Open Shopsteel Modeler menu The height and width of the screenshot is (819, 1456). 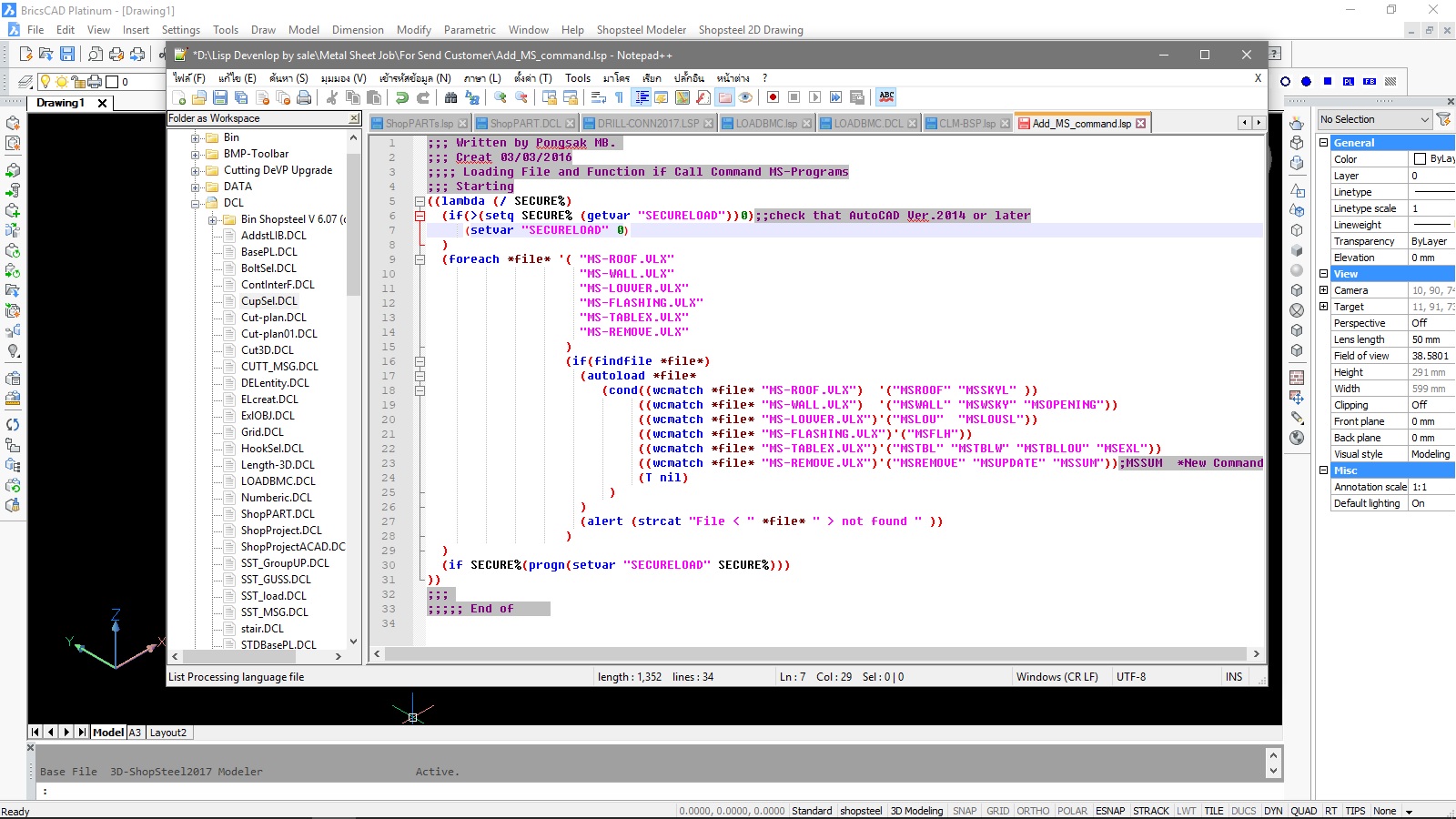click(642, 30)
